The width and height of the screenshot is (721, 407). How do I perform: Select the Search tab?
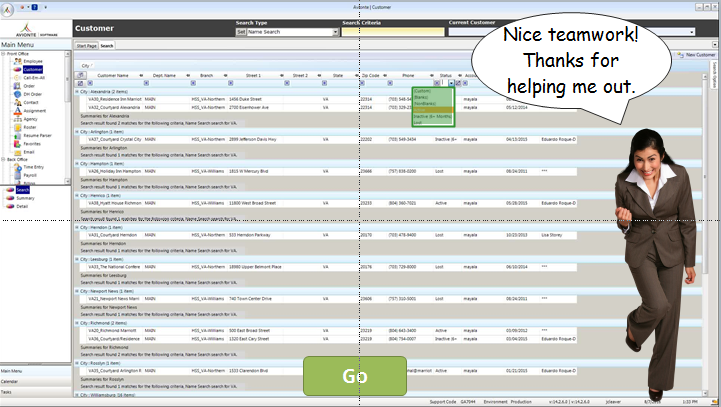point(107,46)
